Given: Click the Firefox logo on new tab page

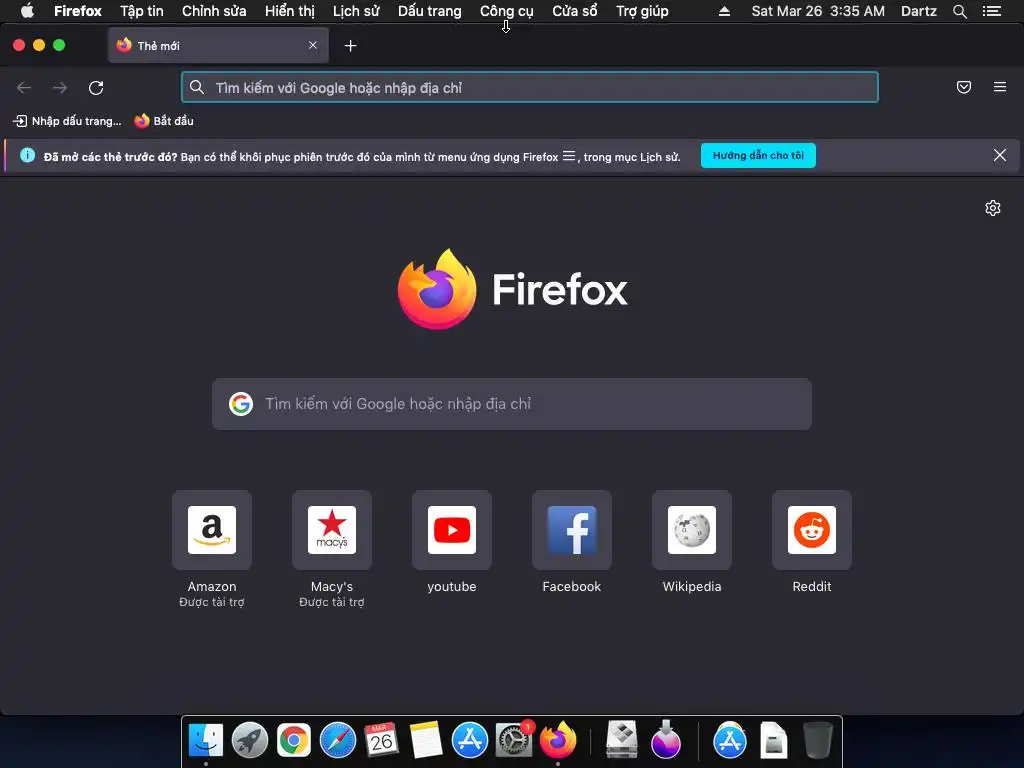Looking at the screenshot, I should (437, 289).
